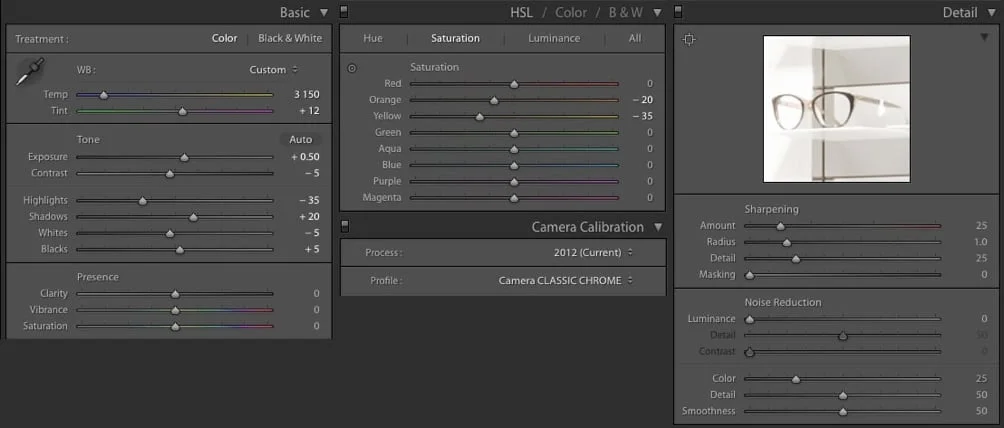Click the Radius value 1.0
This screenshot has height=428, width=1004.
(980, 242)
